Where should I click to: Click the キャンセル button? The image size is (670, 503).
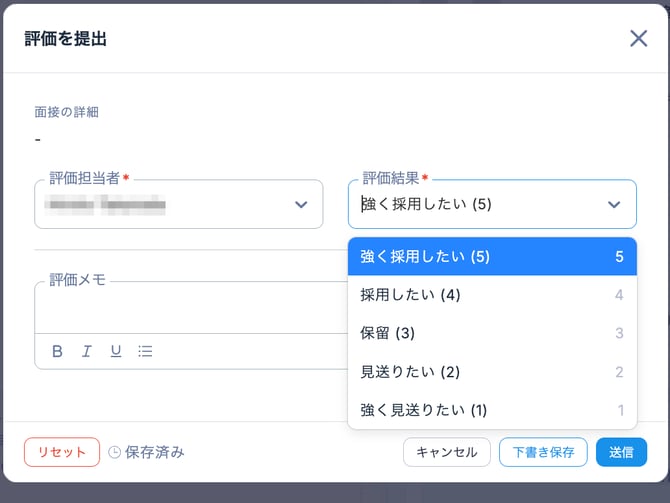(x=446, y=452)
